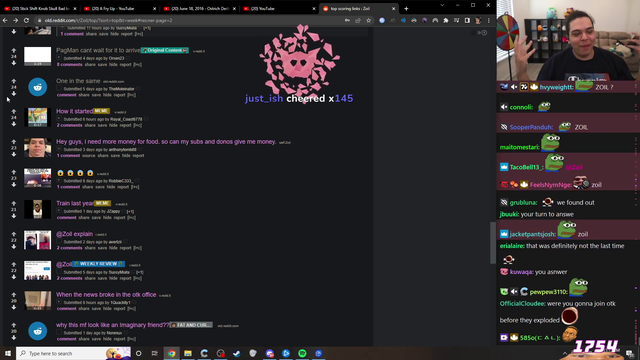The width and height of the screenshot is (640, 360).
Task: Click the 'WEEKLY REVIEW' flair tag
Action: [98, 264]
